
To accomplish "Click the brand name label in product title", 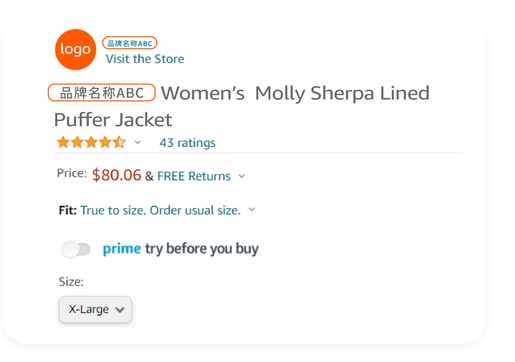I will [102, 93].
